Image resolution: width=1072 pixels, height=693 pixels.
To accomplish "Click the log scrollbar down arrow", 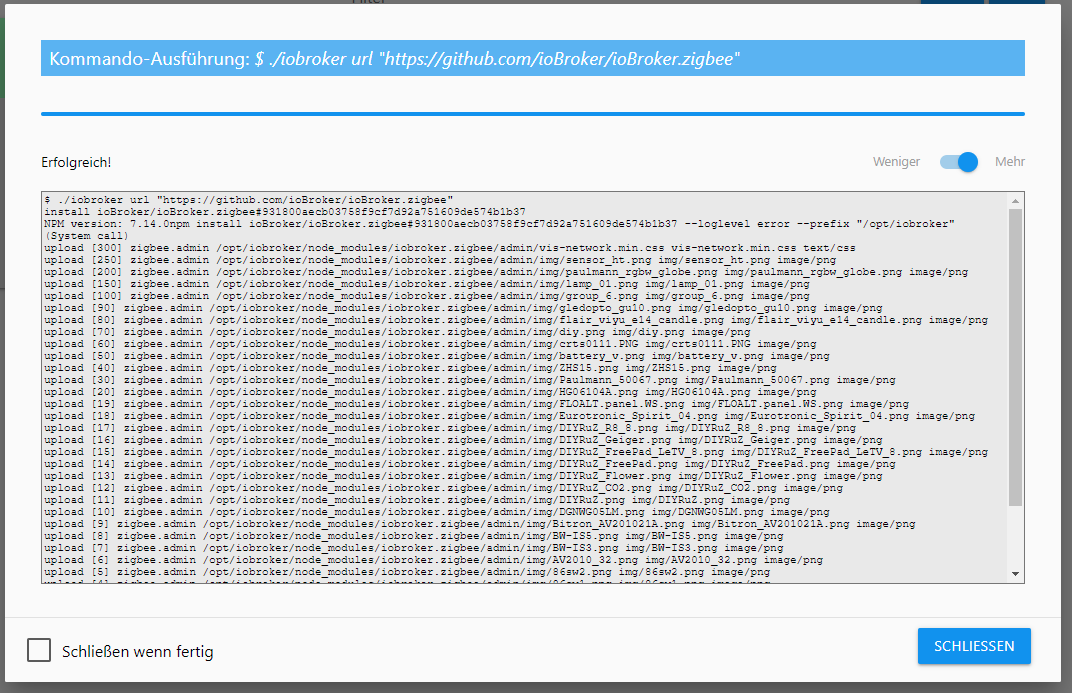I will (1015, 574).
